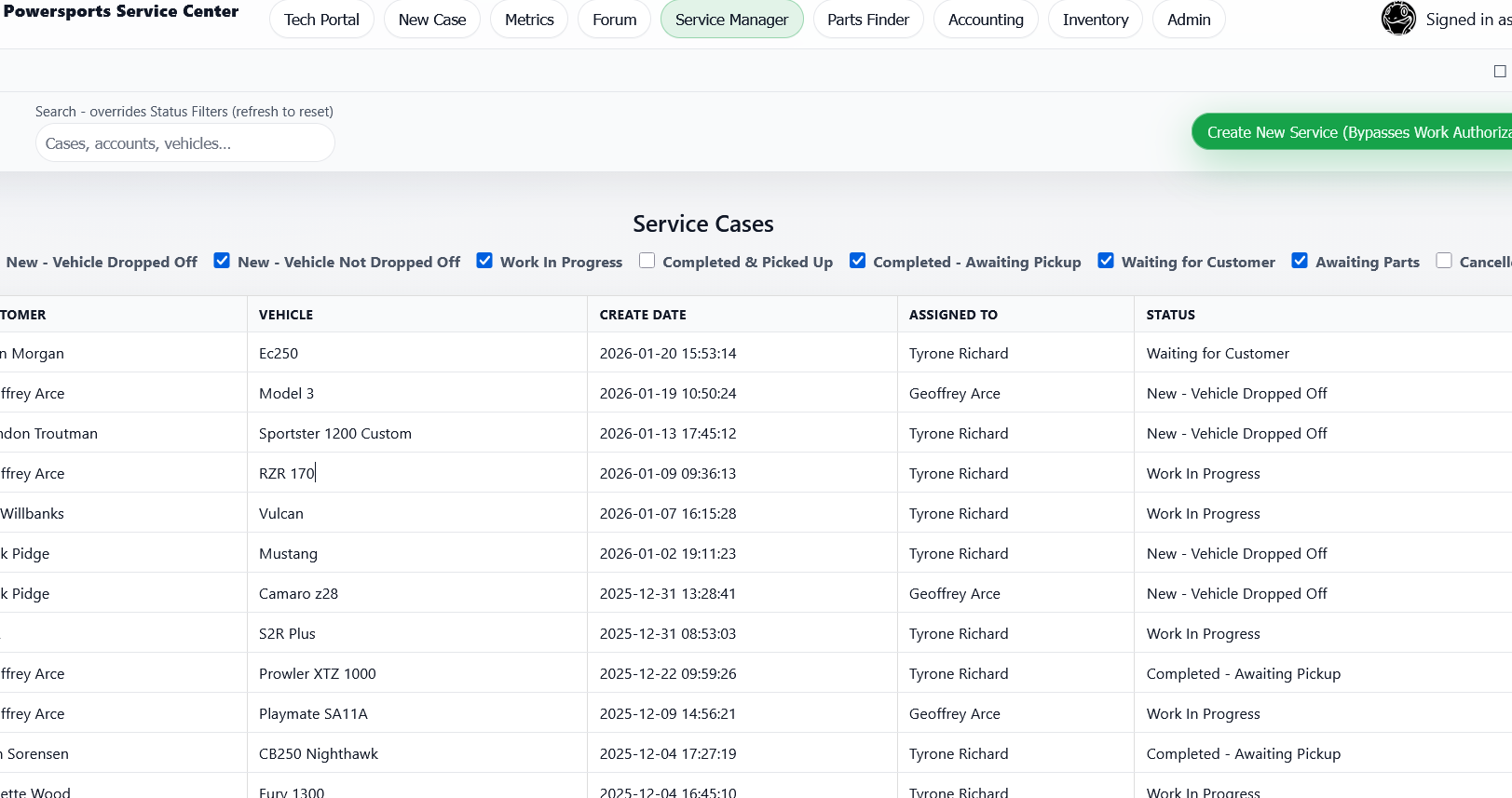1512x798 pixels.
Task: Click Create New Service button
Action: point(1352,132)
